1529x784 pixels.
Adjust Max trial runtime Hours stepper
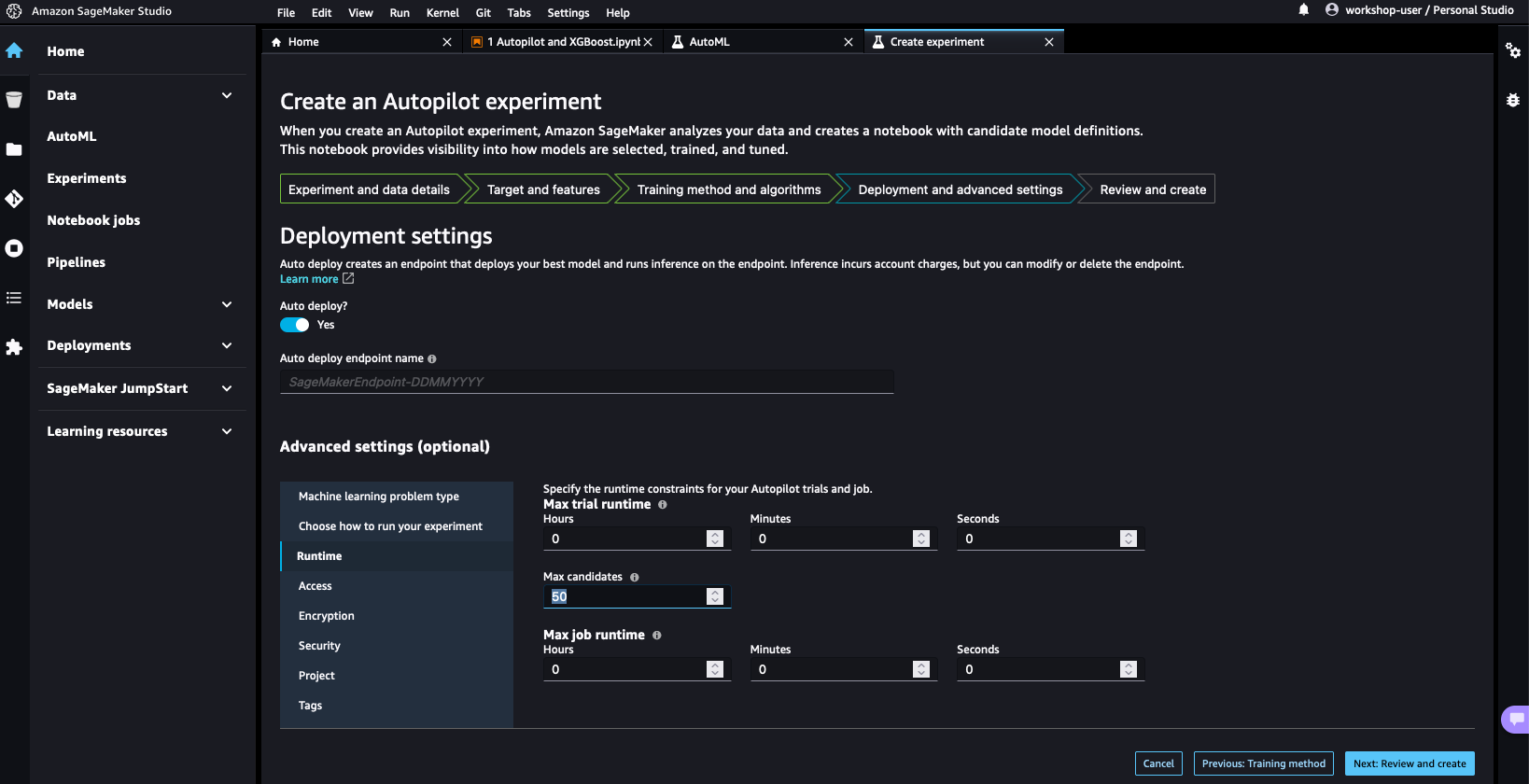click(x=715, y=539)
